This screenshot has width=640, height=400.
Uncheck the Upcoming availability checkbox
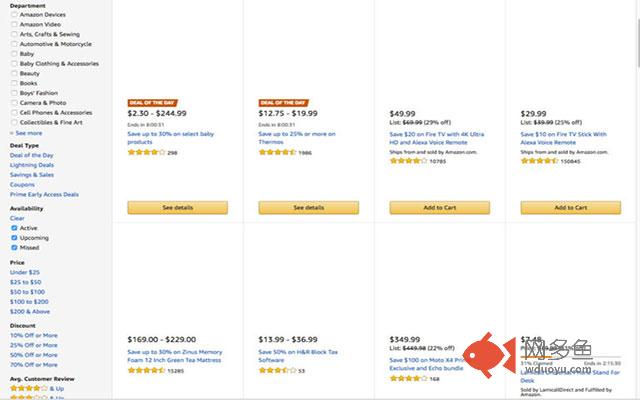coord(14,238)
